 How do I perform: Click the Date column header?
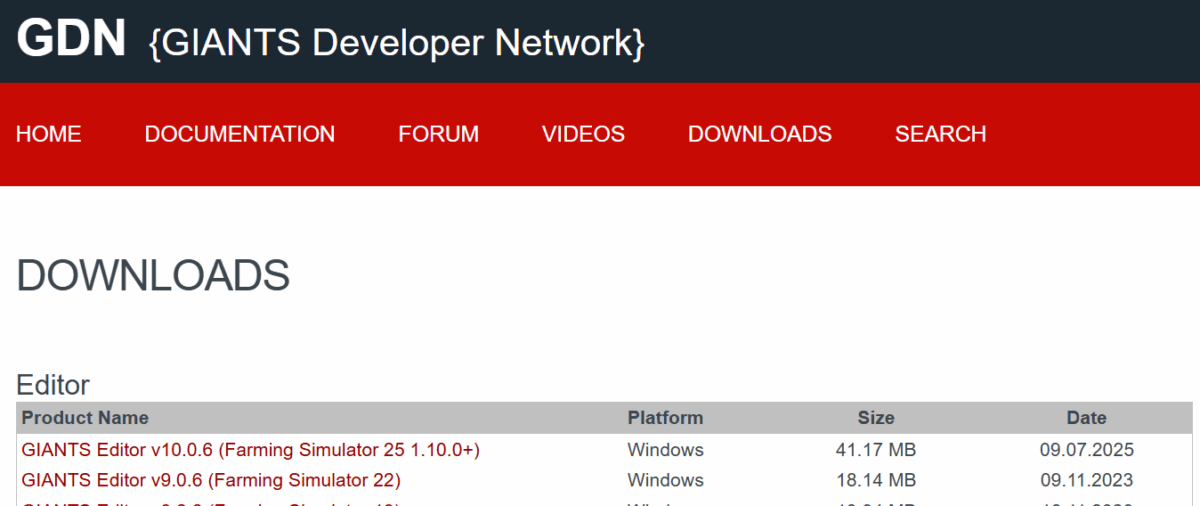(x=1087, y=418)
